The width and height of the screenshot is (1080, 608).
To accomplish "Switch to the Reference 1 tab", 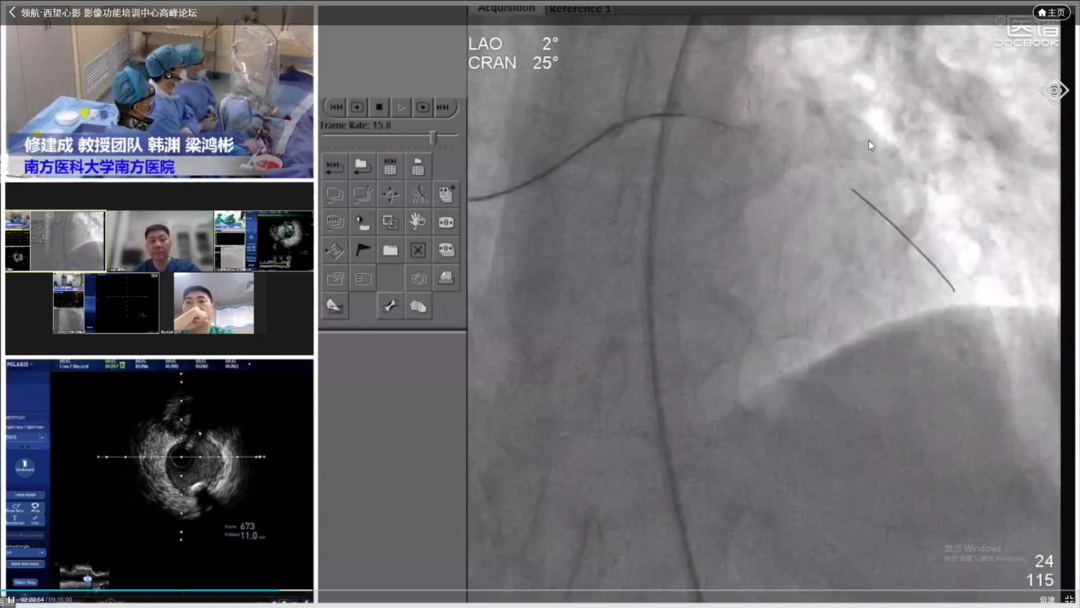I will [x=579, y=8].
